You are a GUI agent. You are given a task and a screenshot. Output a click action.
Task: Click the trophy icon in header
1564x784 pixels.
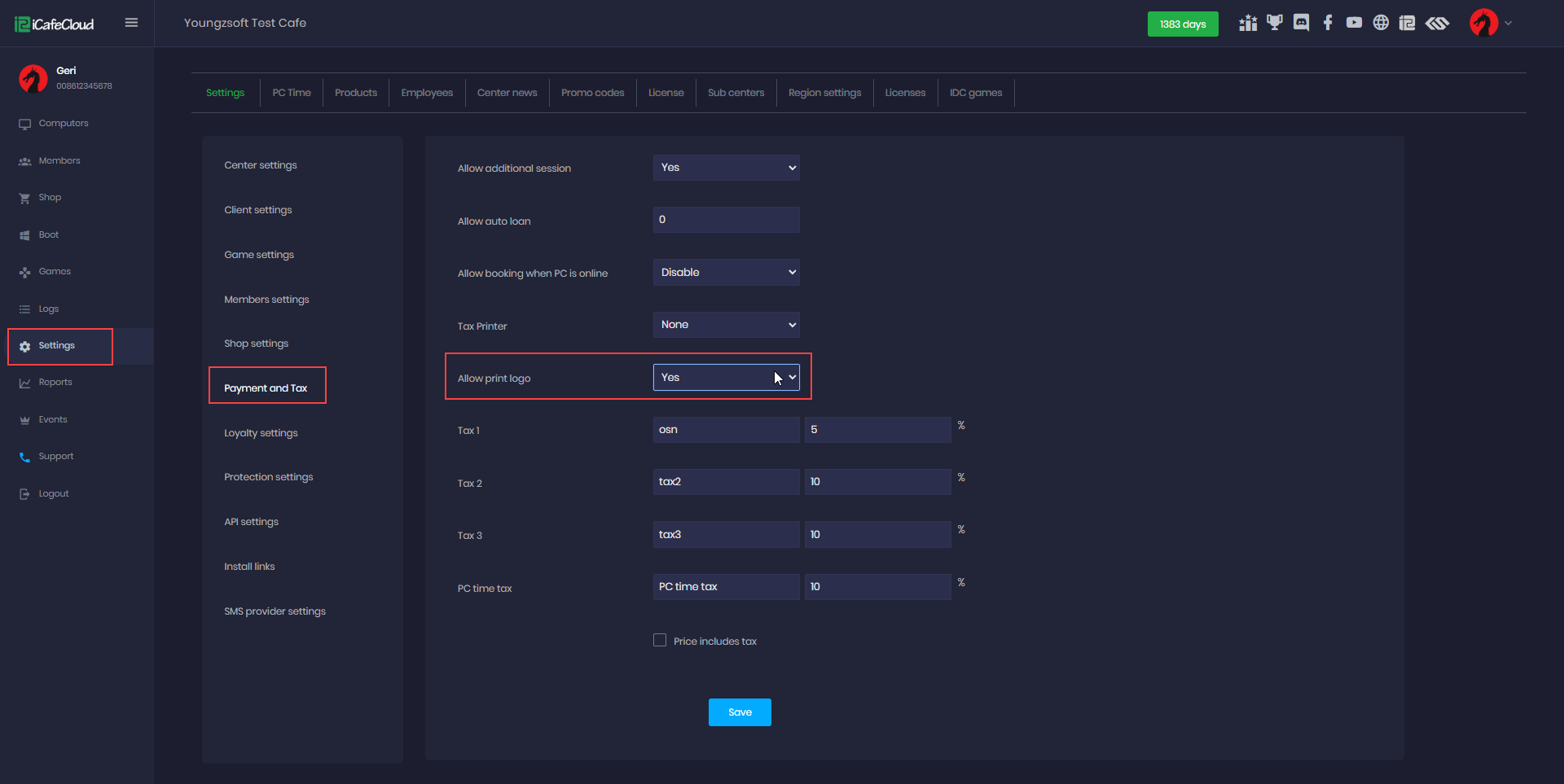click(x=1274, y=23)
